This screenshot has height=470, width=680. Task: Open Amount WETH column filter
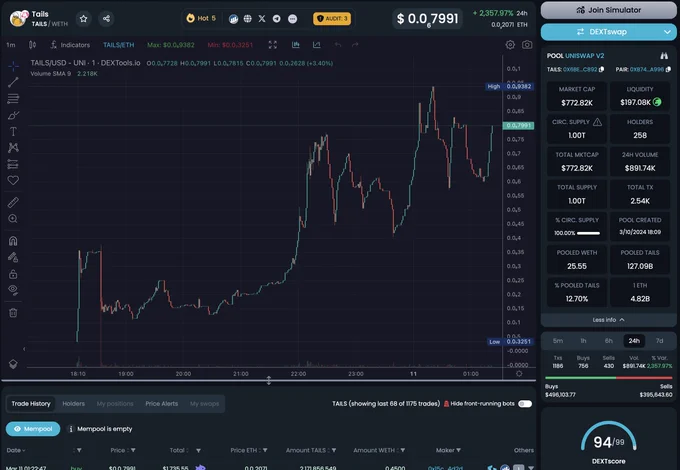click(402, 450)
